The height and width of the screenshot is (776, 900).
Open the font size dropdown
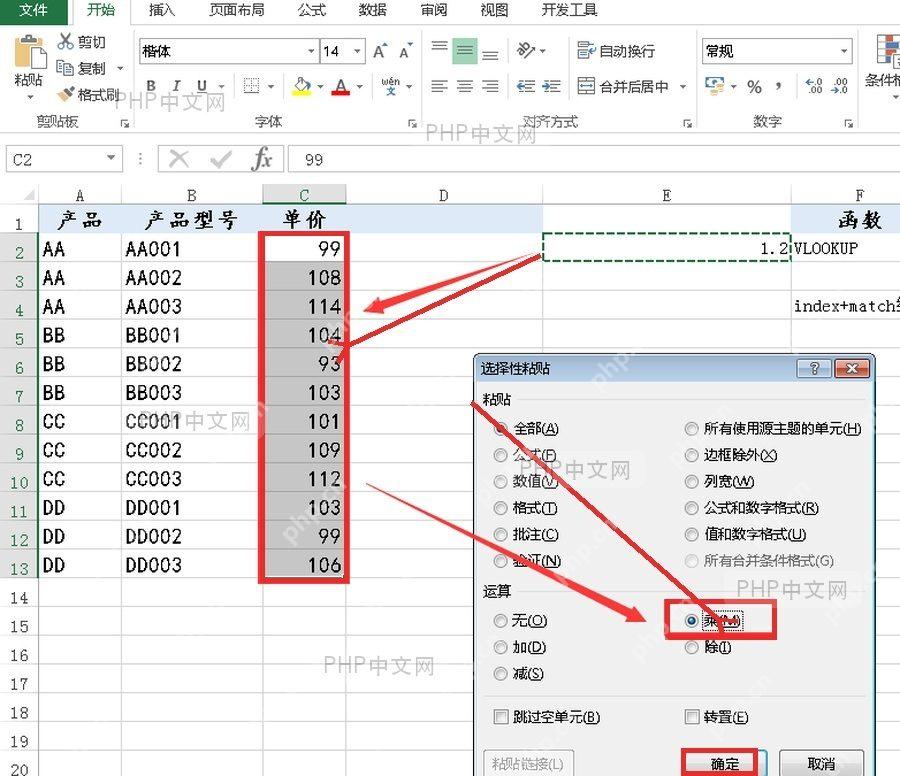tap(358, 51)
